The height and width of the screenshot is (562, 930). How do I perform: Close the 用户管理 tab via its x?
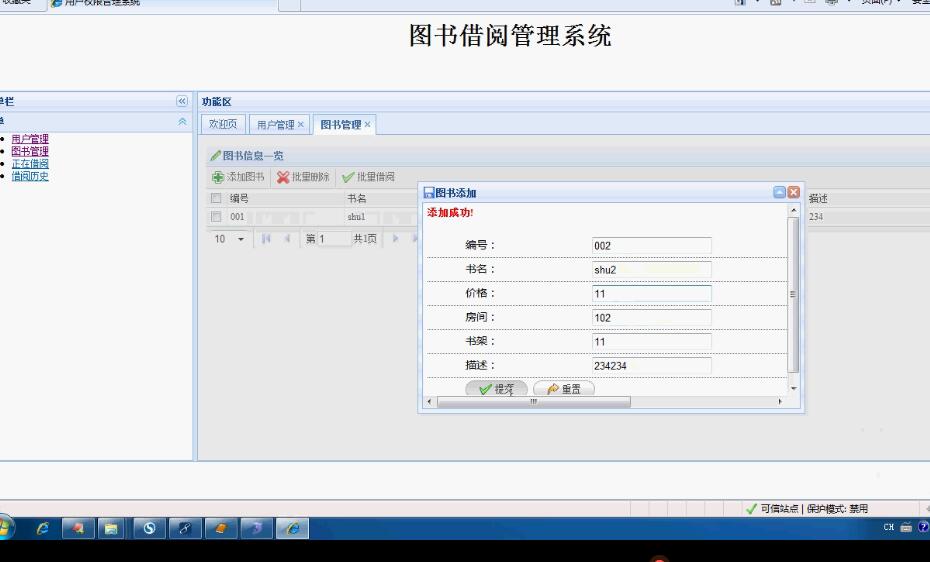coord(301,124)
